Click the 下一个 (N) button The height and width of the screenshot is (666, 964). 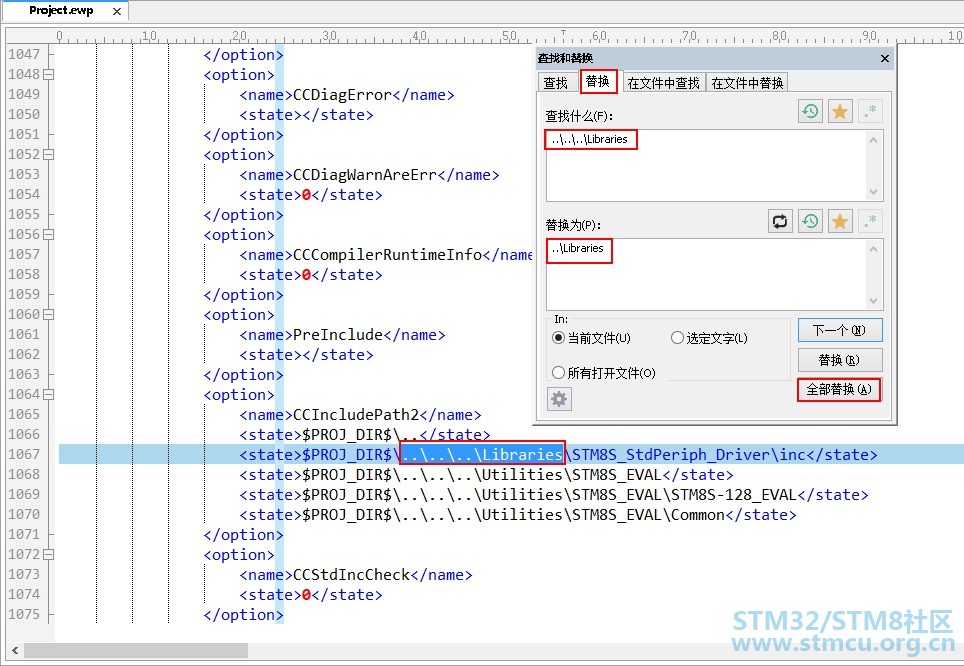[x=840, y=330]
